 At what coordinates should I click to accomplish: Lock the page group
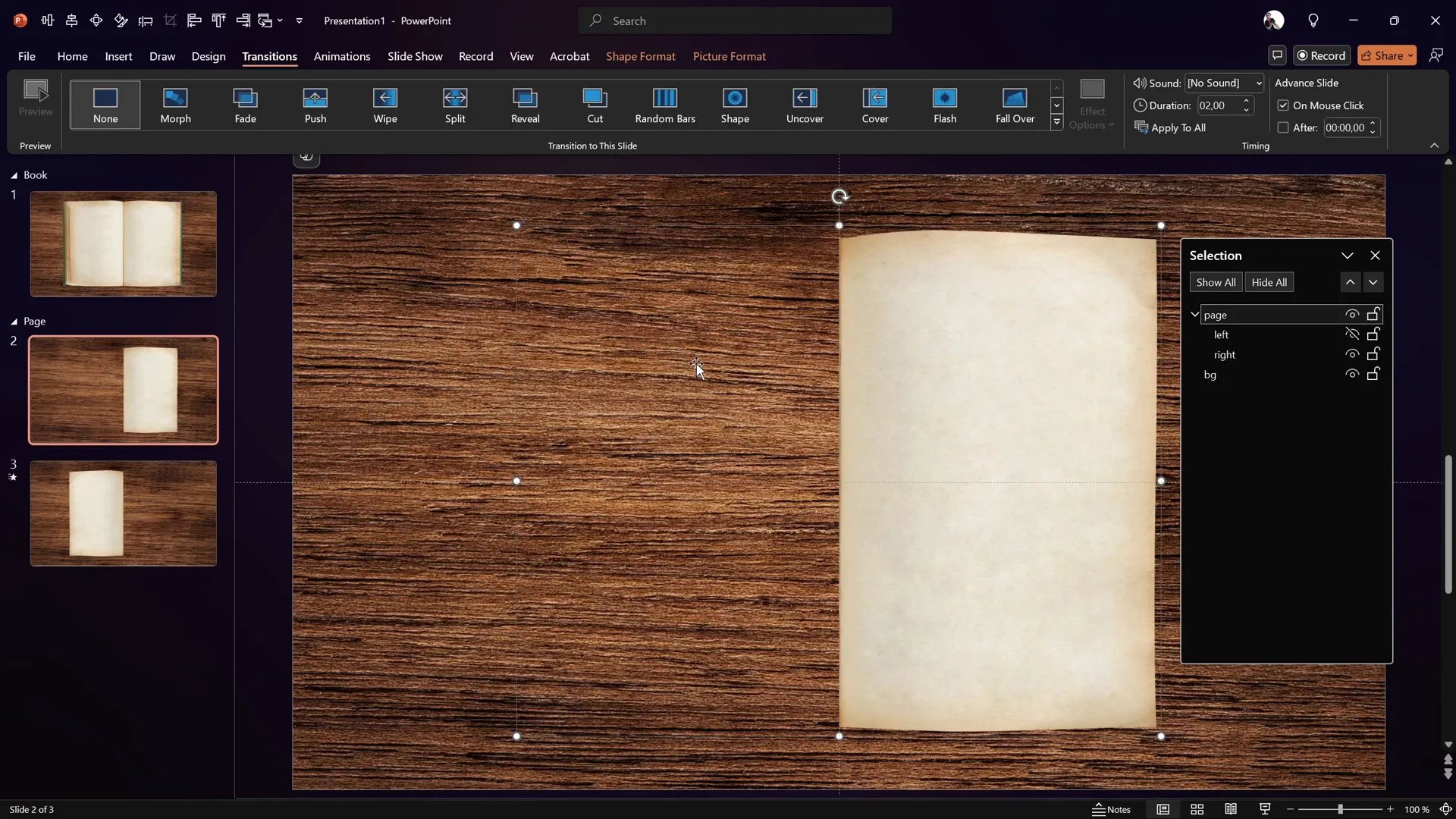tap(1373, 314)
